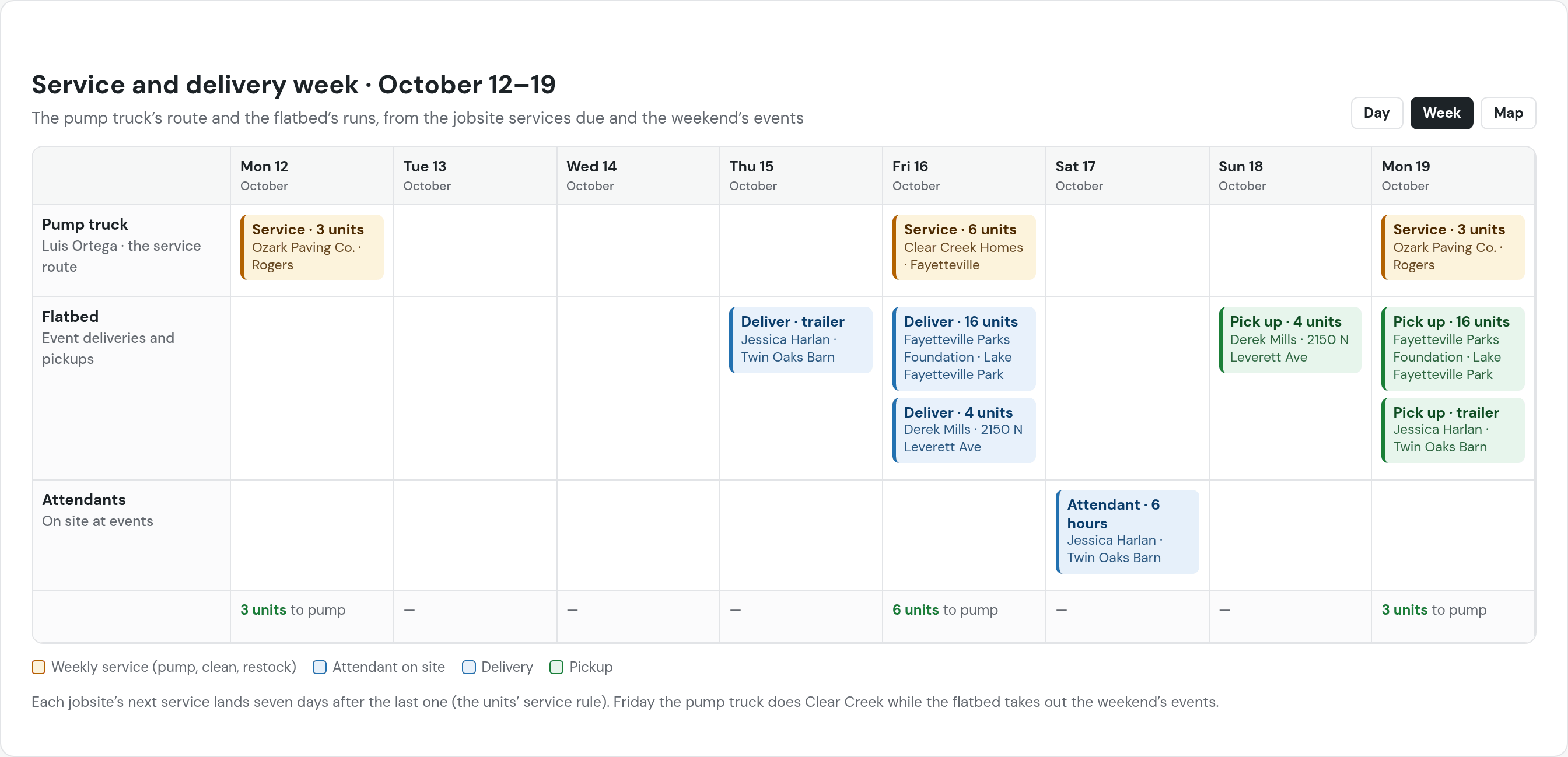The width and height of the screenshot is (1568, 757).
Task: Click the green Pickup legend swatch
Action: (x=556, y=667)
